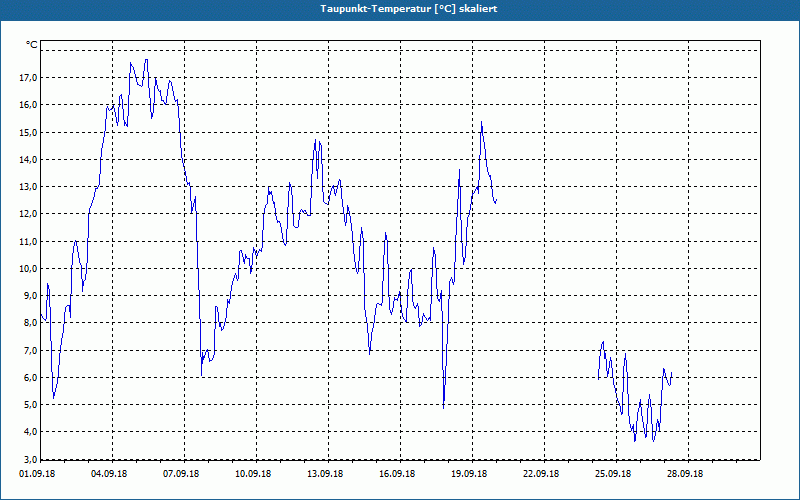Click the 10.09.18 date label
The image size is (800, 500).
tap(253, 473)
